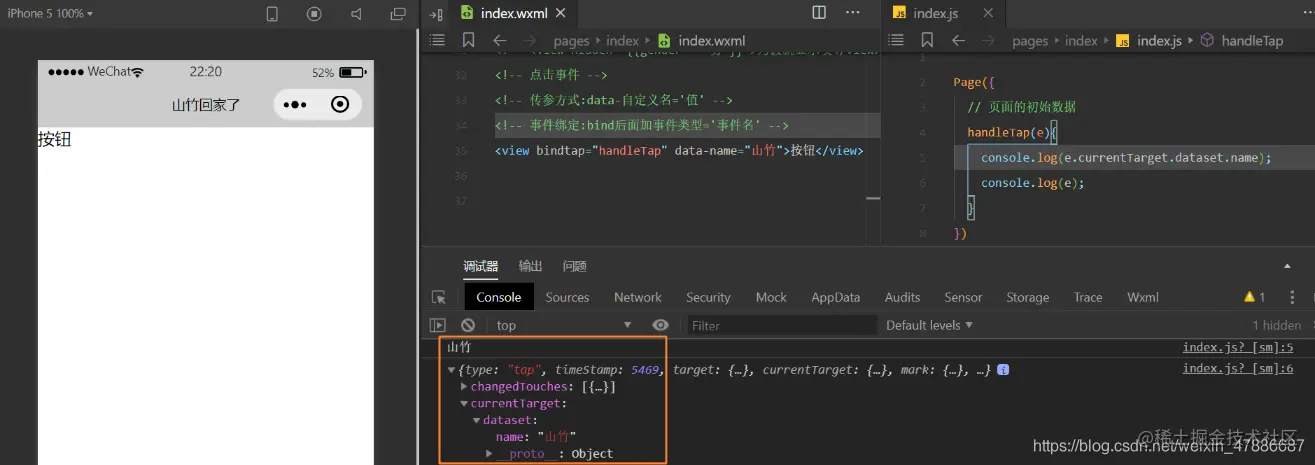1315x465 pixels.
Task: Toggle the simulator mute speaker icon
Action: pyautogui.click(x=356, y=14)
